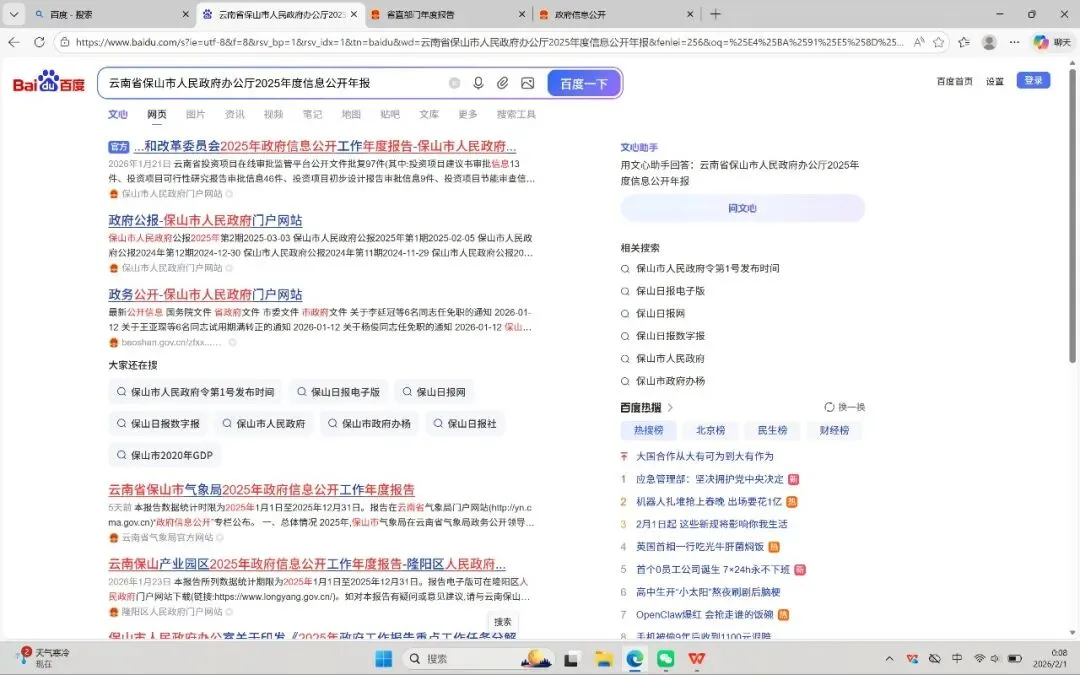
Task: Switch to the 政府信息公开 tab
Action: (616, 14)
